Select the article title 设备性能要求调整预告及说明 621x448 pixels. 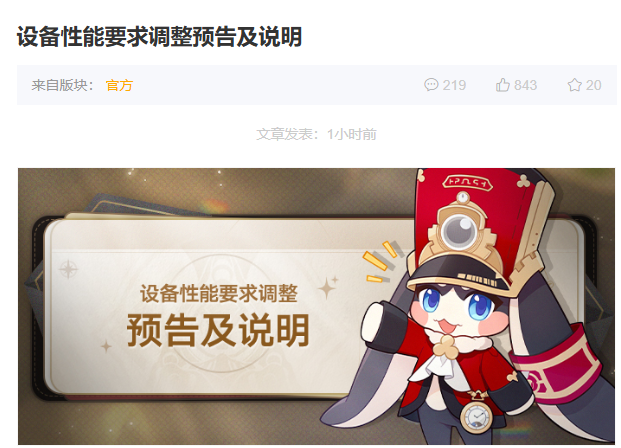click(x=159, y=37)
